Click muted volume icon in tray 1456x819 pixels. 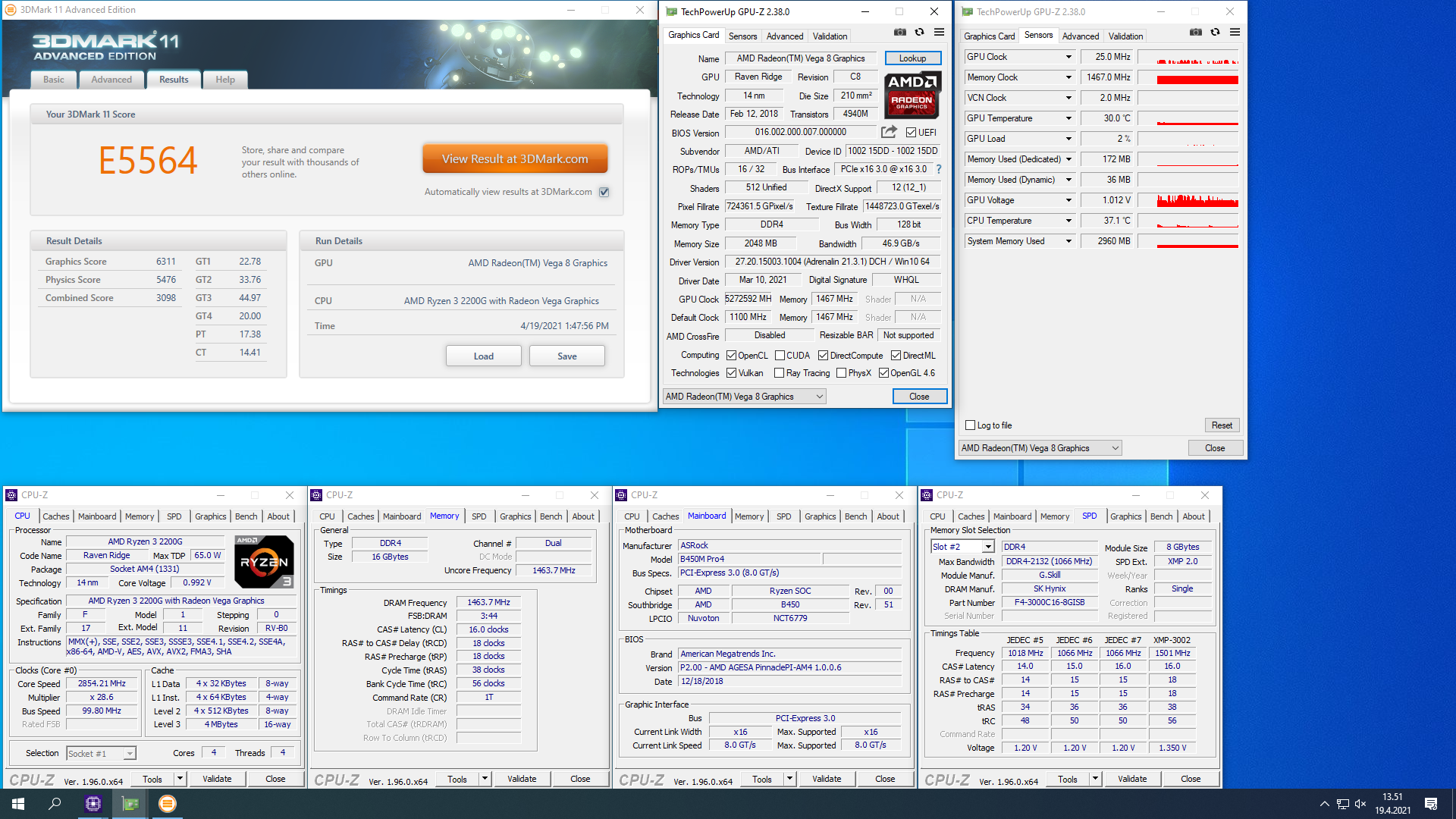tap(1360, 804)
